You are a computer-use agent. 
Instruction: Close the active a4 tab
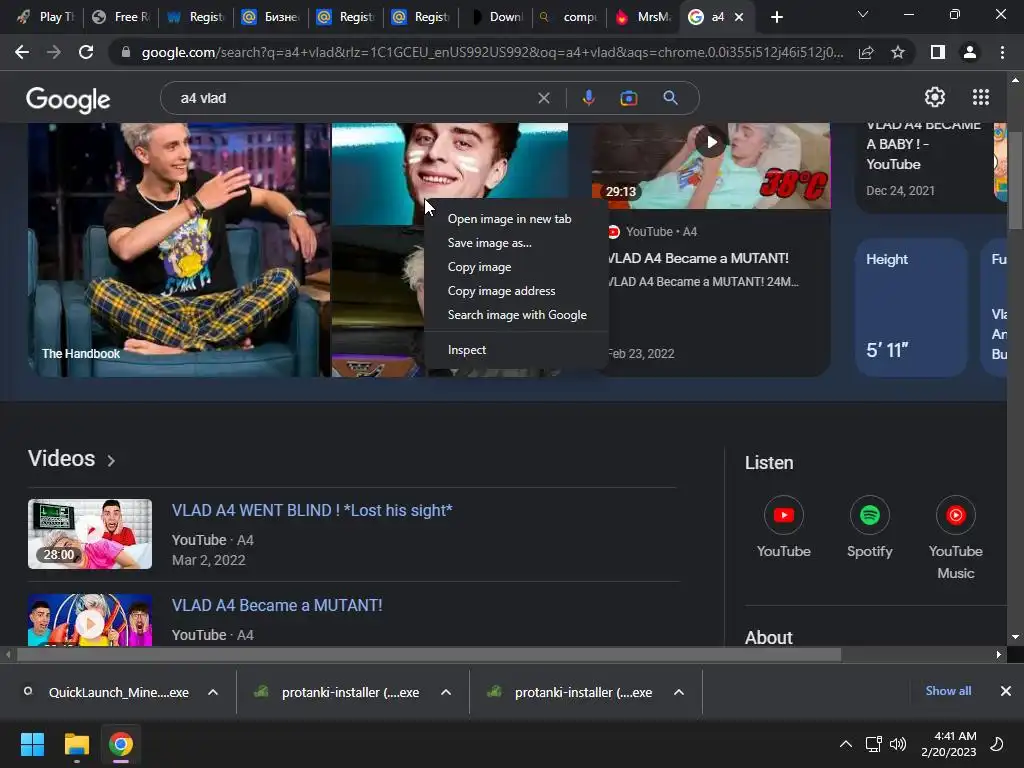739,17
